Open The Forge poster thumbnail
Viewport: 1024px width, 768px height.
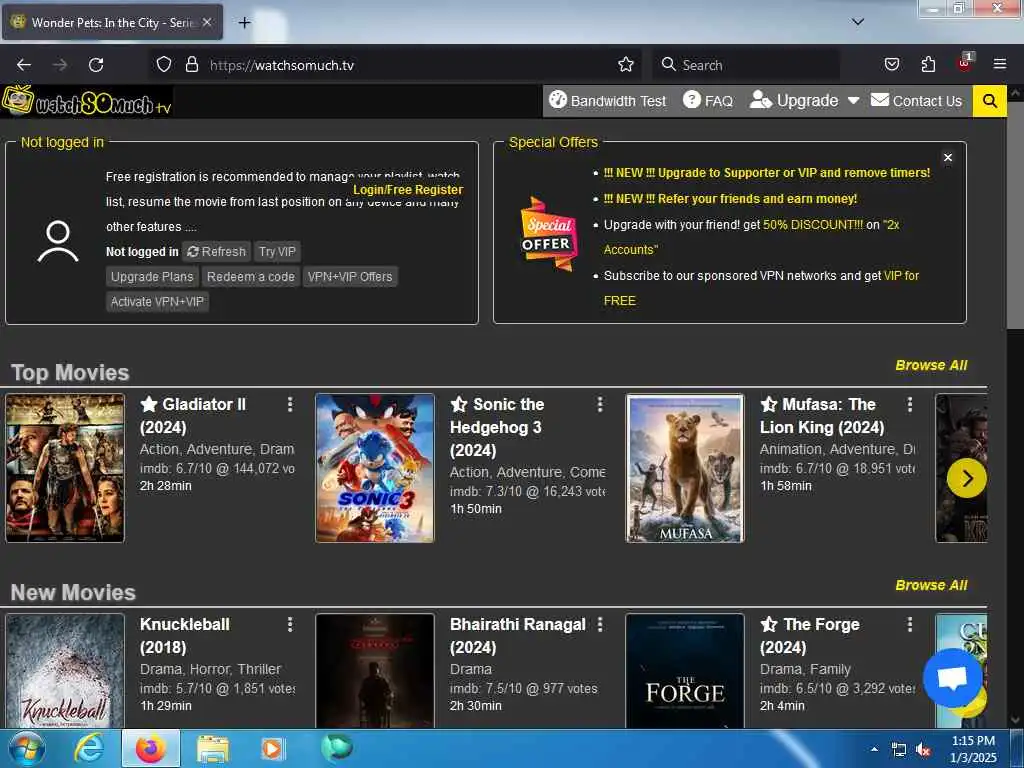point(685,671)
